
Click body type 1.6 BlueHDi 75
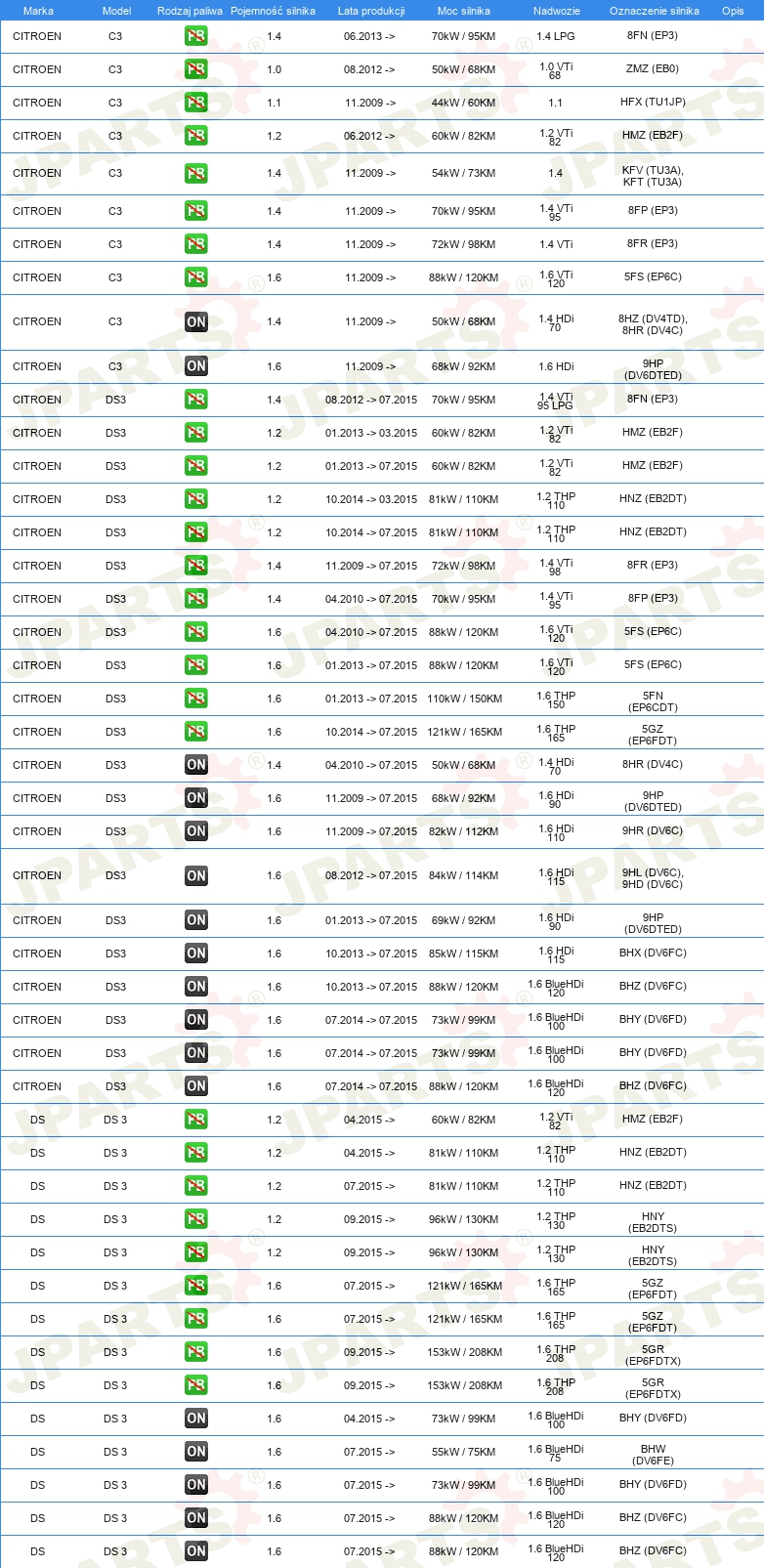click(556, 1453)
